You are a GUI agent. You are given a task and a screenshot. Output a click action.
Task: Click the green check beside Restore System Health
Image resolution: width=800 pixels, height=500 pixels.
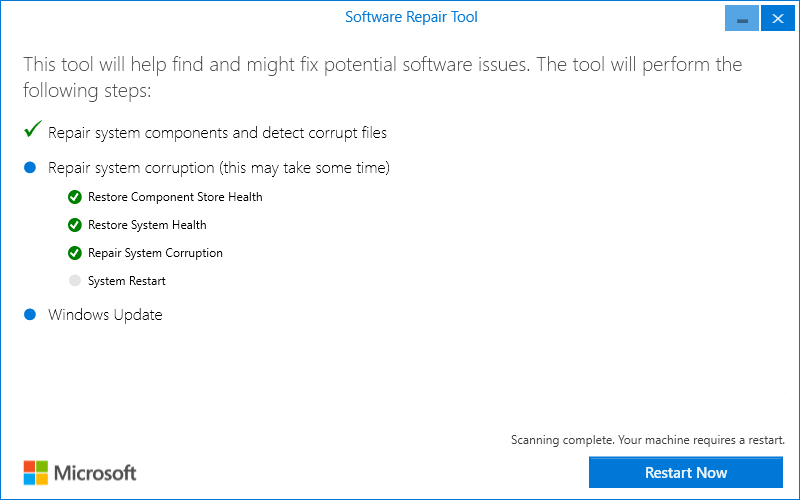click(74, 225)
